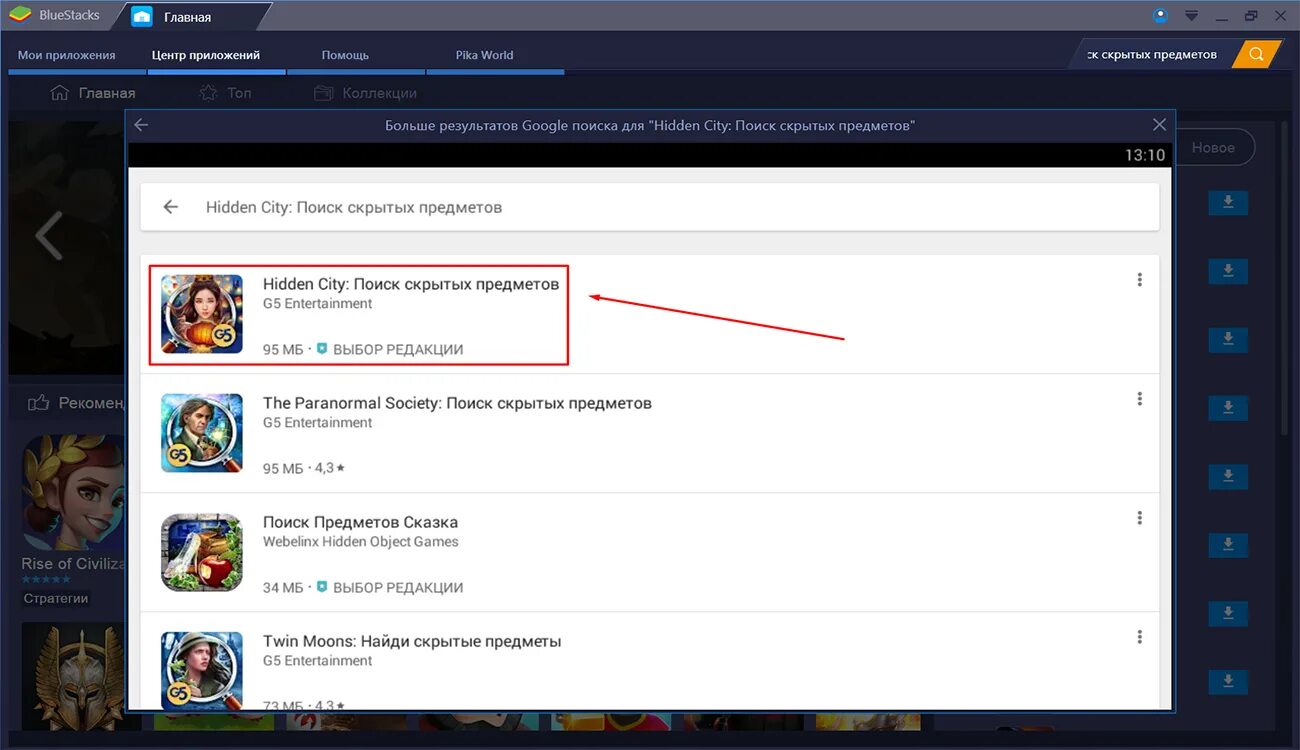Click the Коллекции folder icon
This screenshot has height=750, width=1300.
click(x=323, y=93)
